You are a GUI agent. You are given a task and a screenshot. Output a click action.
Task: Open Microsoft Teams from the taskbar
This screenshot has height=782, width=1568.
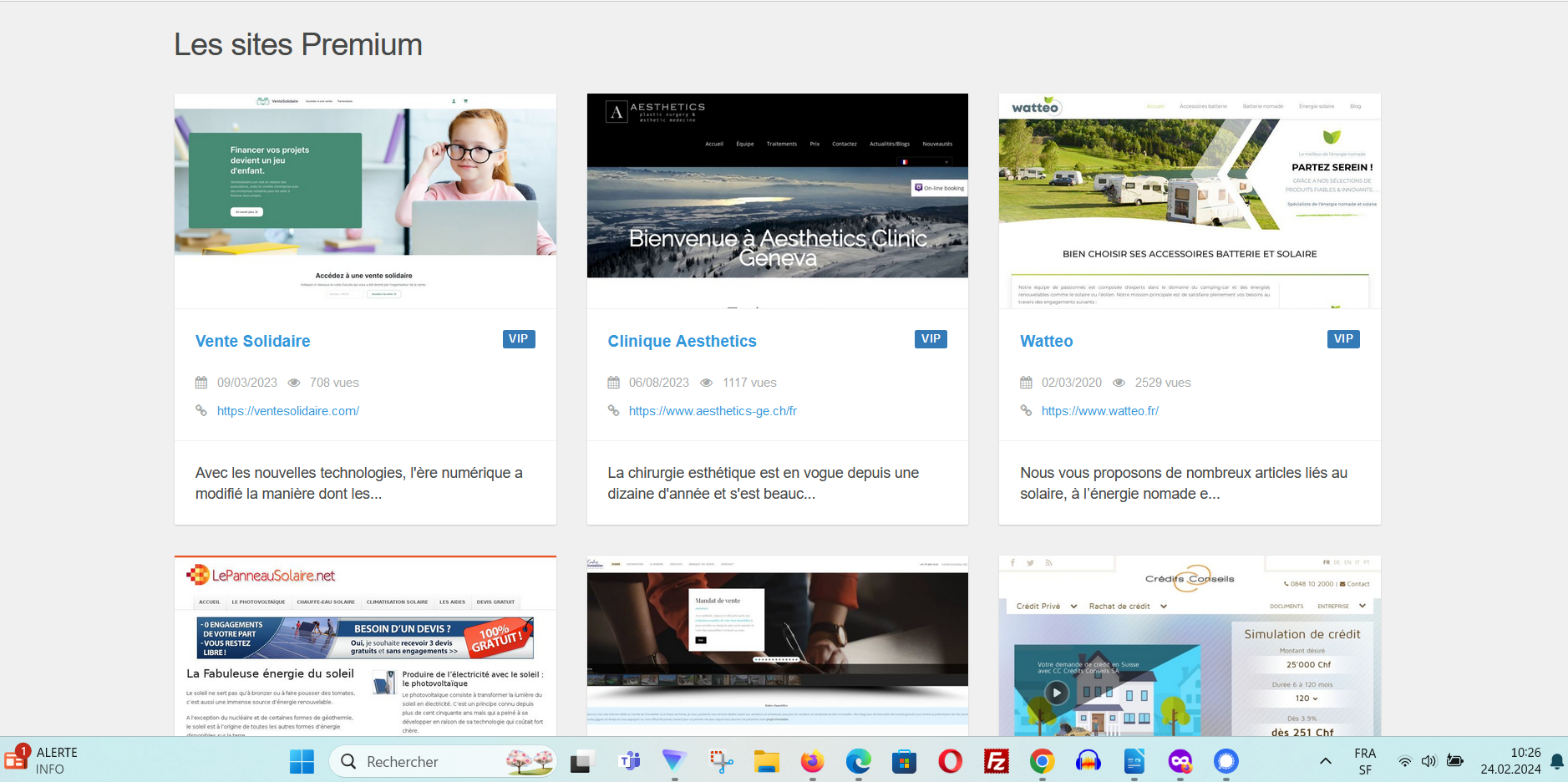click(629, 761)
